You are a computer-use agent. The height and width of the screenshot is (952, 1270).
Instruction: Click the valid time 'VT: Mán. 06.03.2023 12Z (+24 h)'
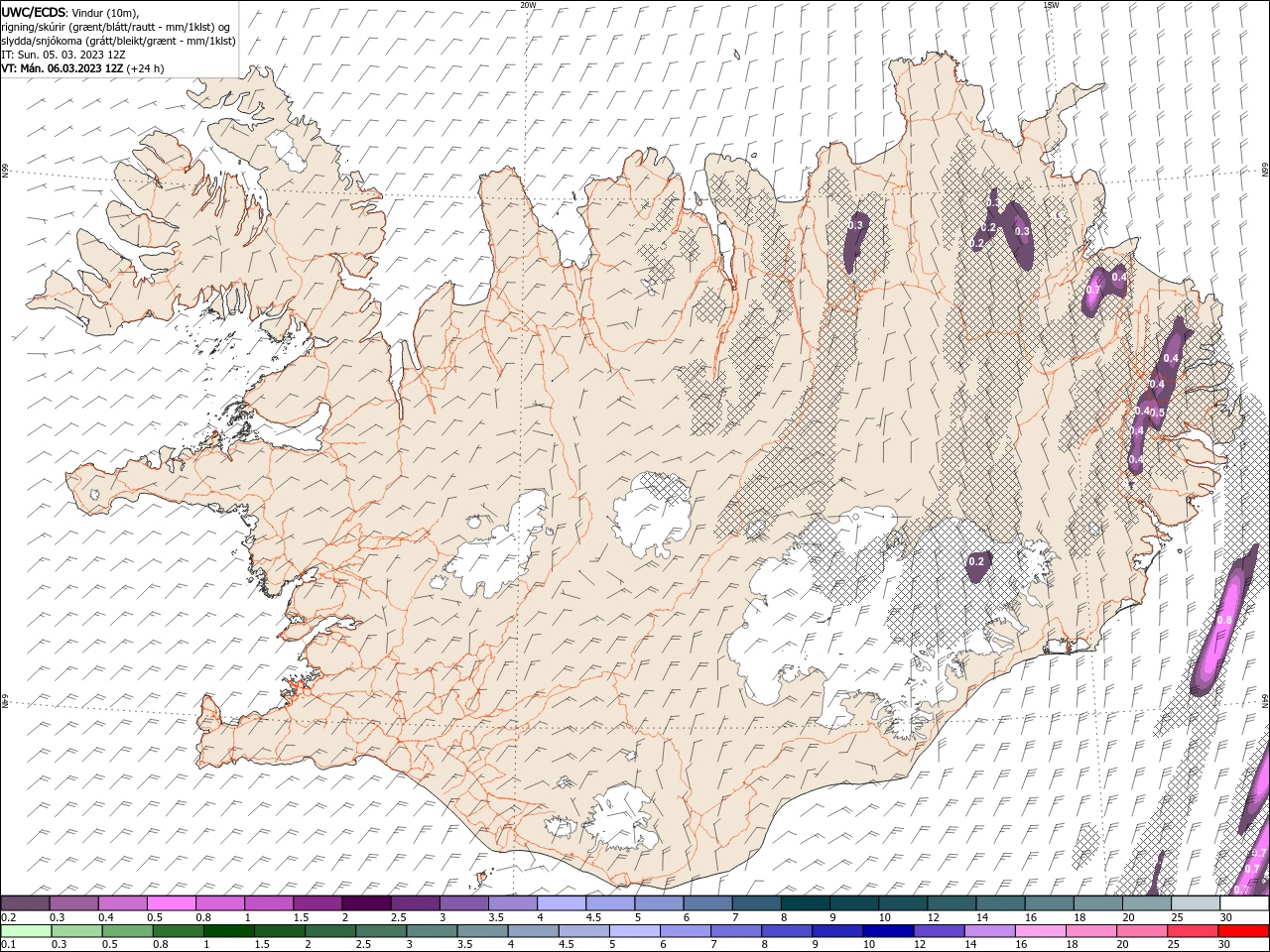click(82, 68)
